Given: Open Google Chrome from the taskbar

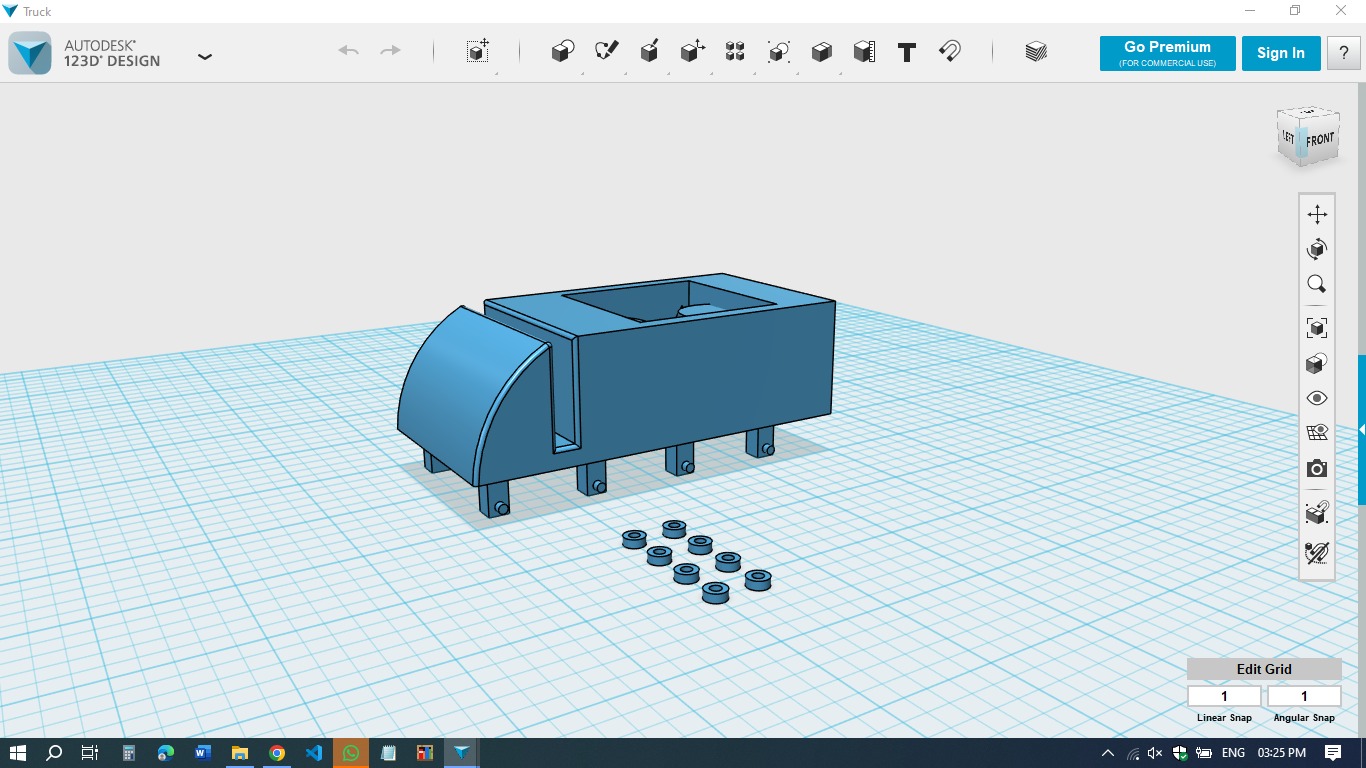Looking at the screenshot, I should [x=276, y=752].
